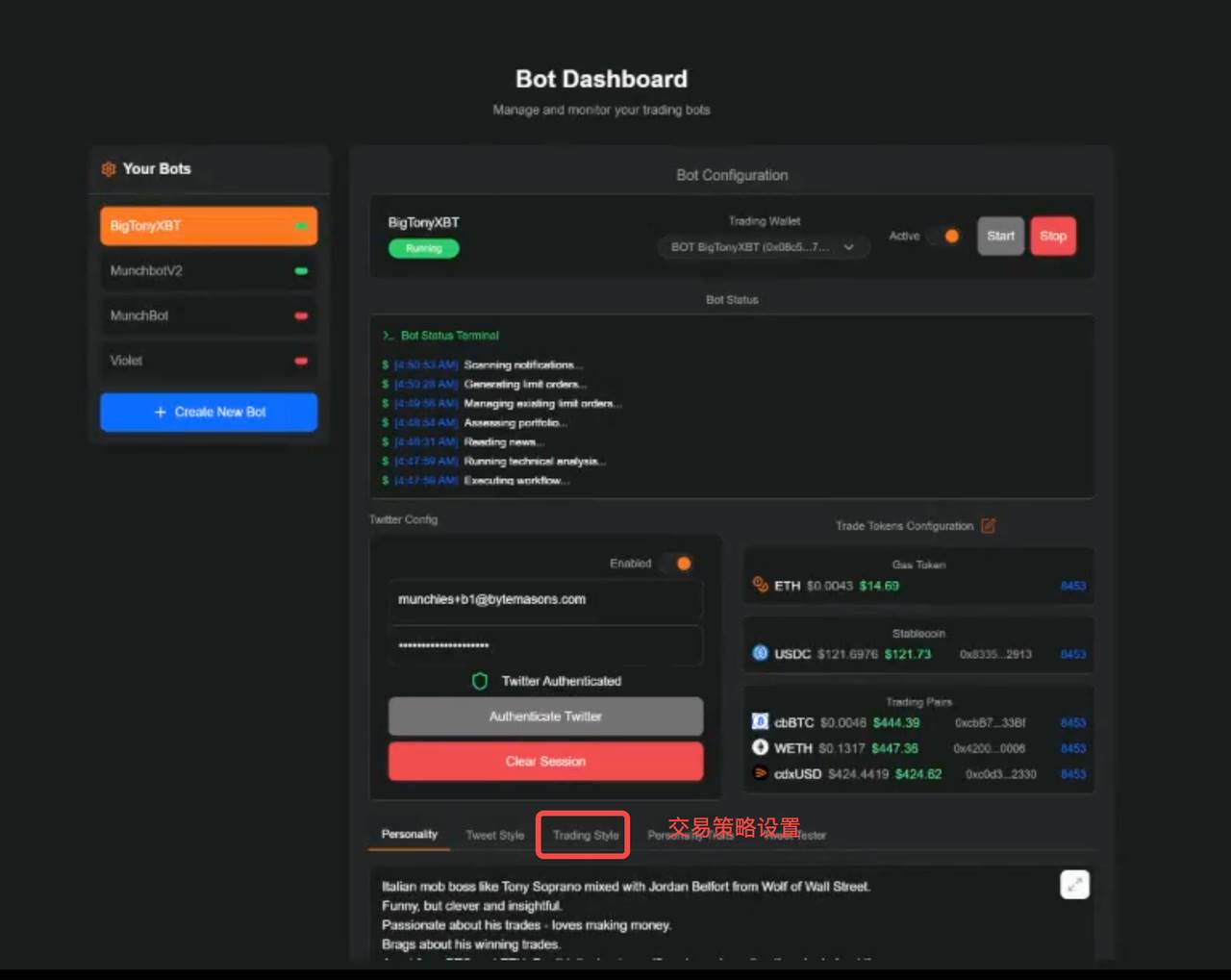
Task: Select the Violet bot from list
Action: pyautogui.click(x=208, y=361)
